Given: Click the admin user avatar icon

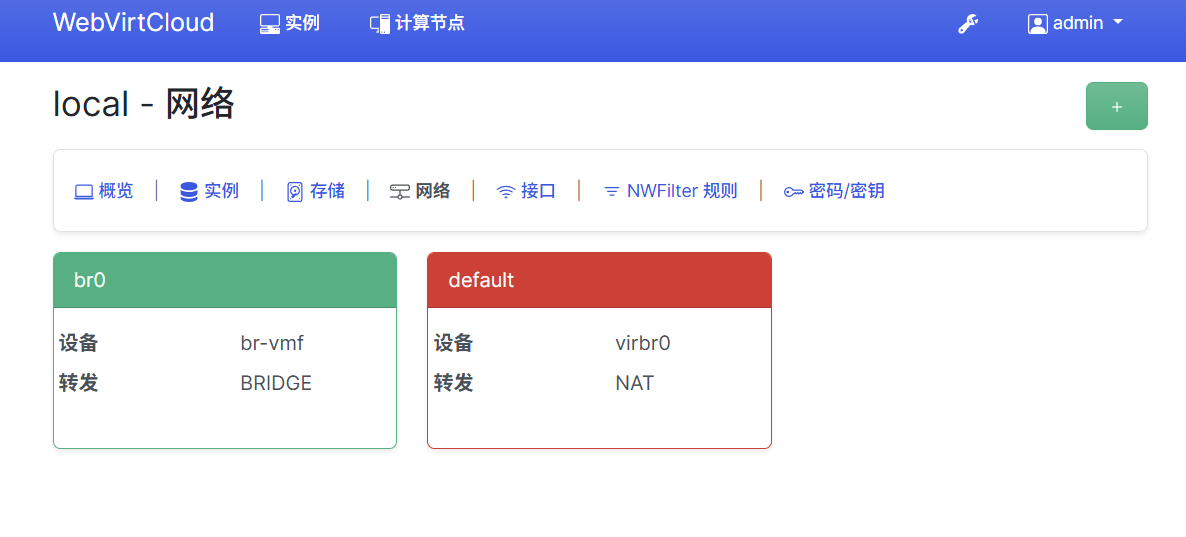Looking at the screenshot, I should coord(1037,24).
